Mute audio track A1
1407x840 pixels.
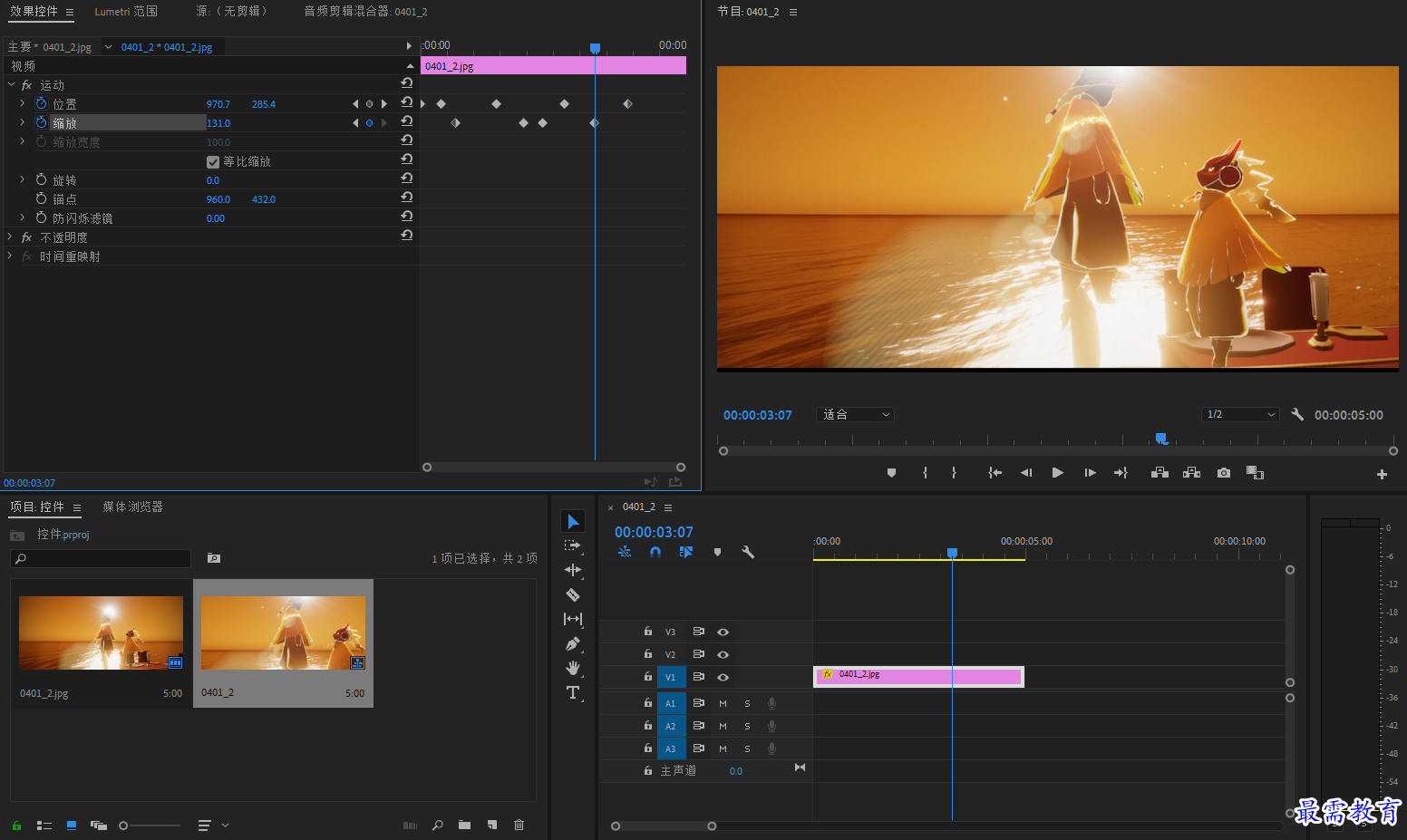pyautogui.click(x=723, y=703)
